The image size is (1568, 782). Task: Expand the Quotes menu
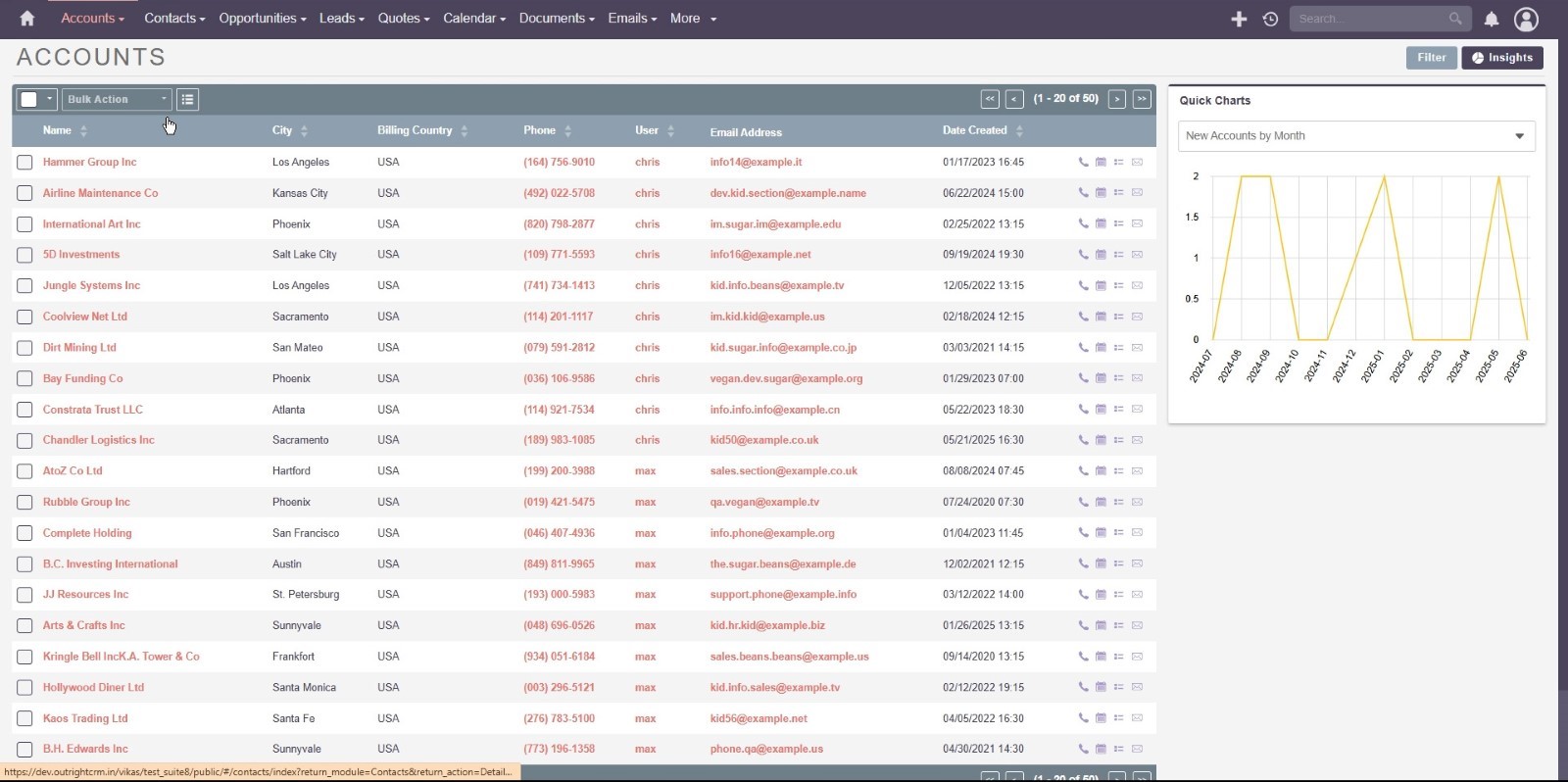[x=404, y=19]
